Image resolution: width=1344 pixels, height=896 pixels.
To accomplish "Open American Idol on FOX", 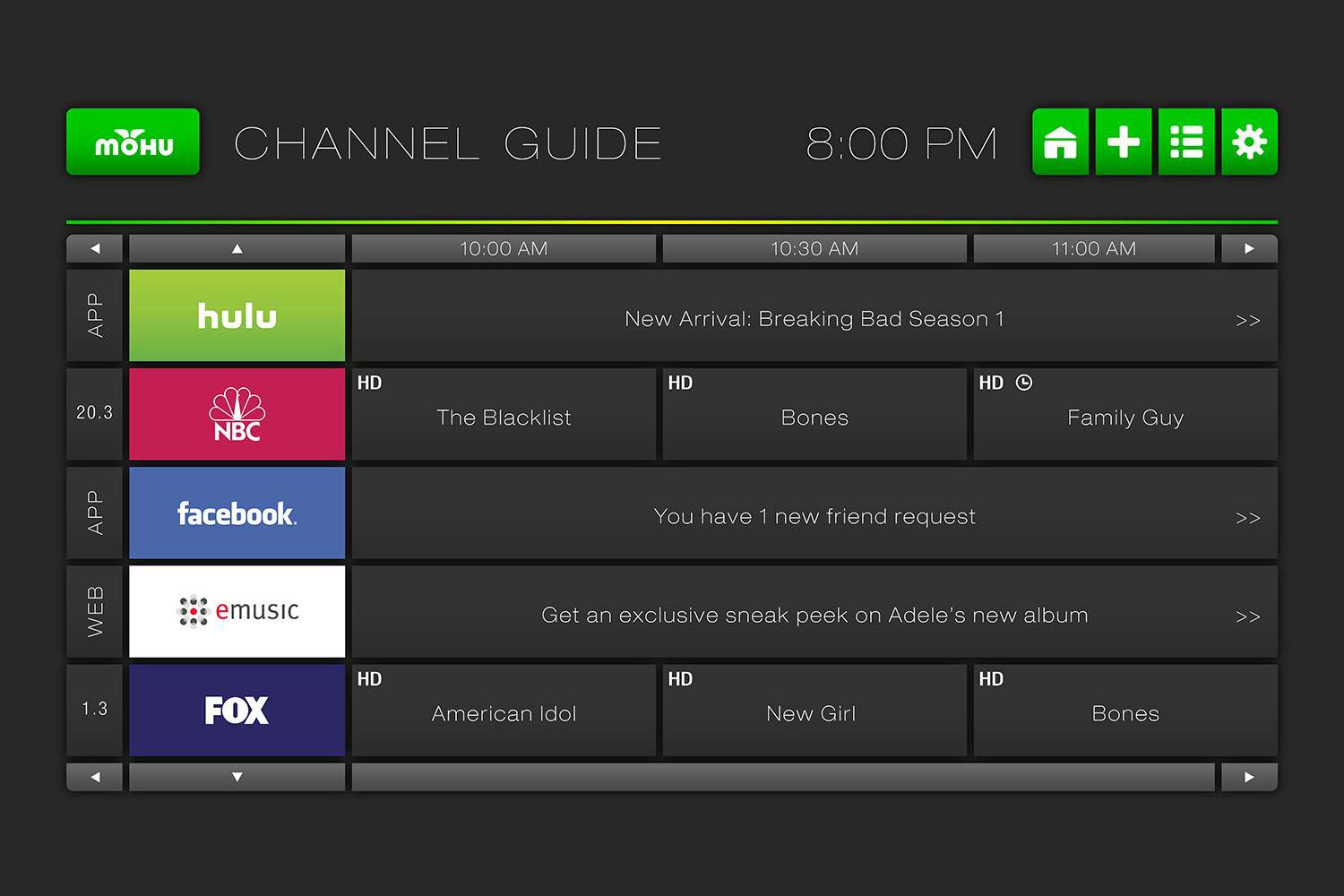I will tap(504, 710).
